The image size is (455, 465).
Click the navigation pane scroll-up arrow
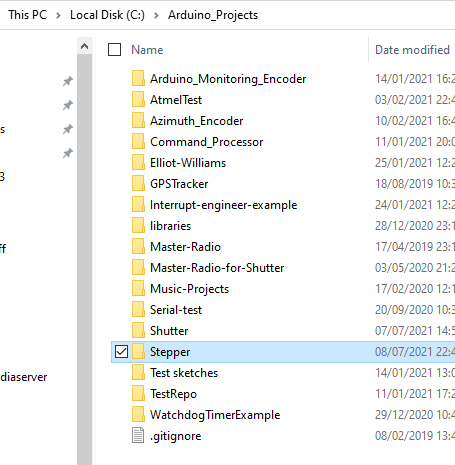pos(85,46)
